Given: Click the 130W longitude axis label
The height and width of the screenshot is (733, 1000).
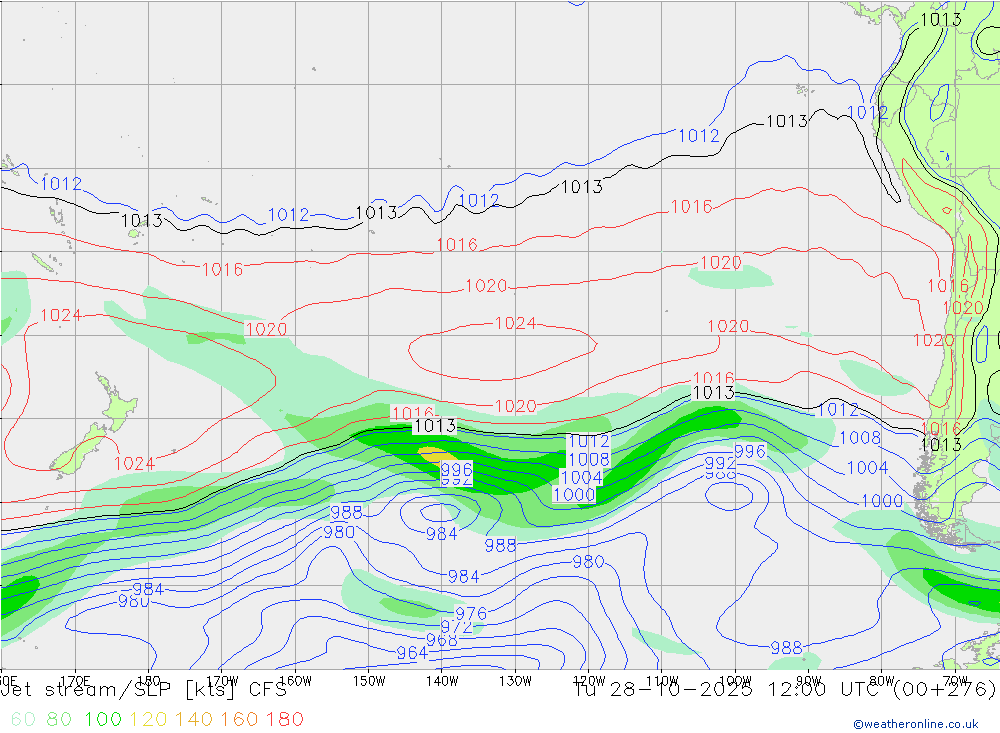Looking at the screenshot, I should (515, 681).
